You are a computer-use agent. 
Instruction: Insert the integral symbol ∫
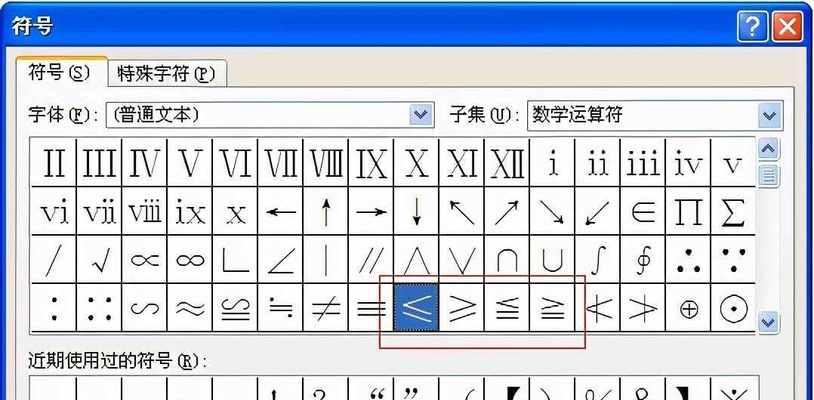[598, 259]
